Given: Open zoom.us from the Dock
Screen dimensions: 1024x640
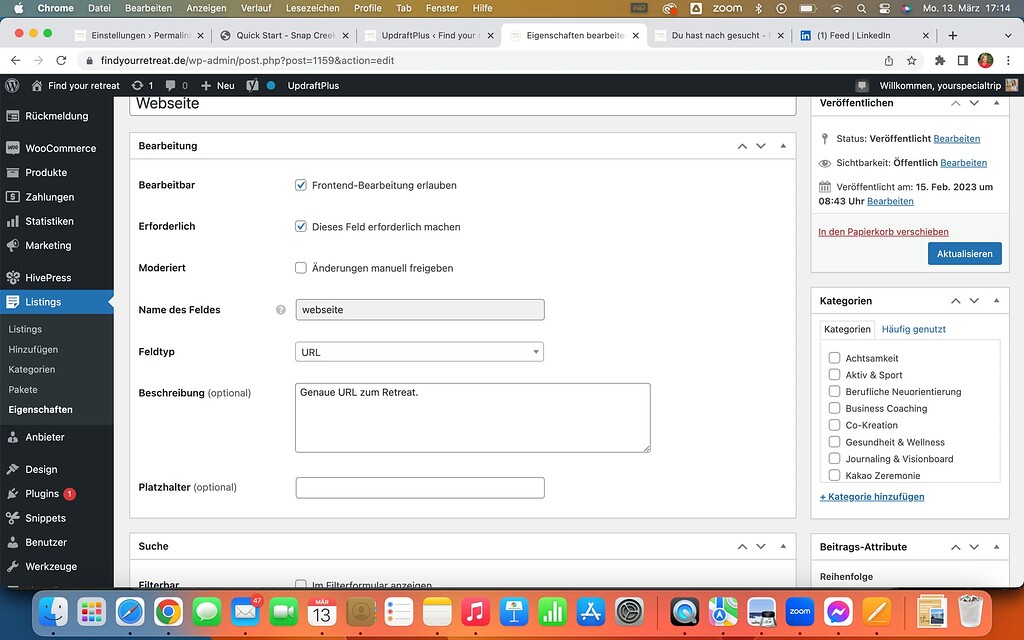Looking at the screenshot, I should click(x=799, y=613).
